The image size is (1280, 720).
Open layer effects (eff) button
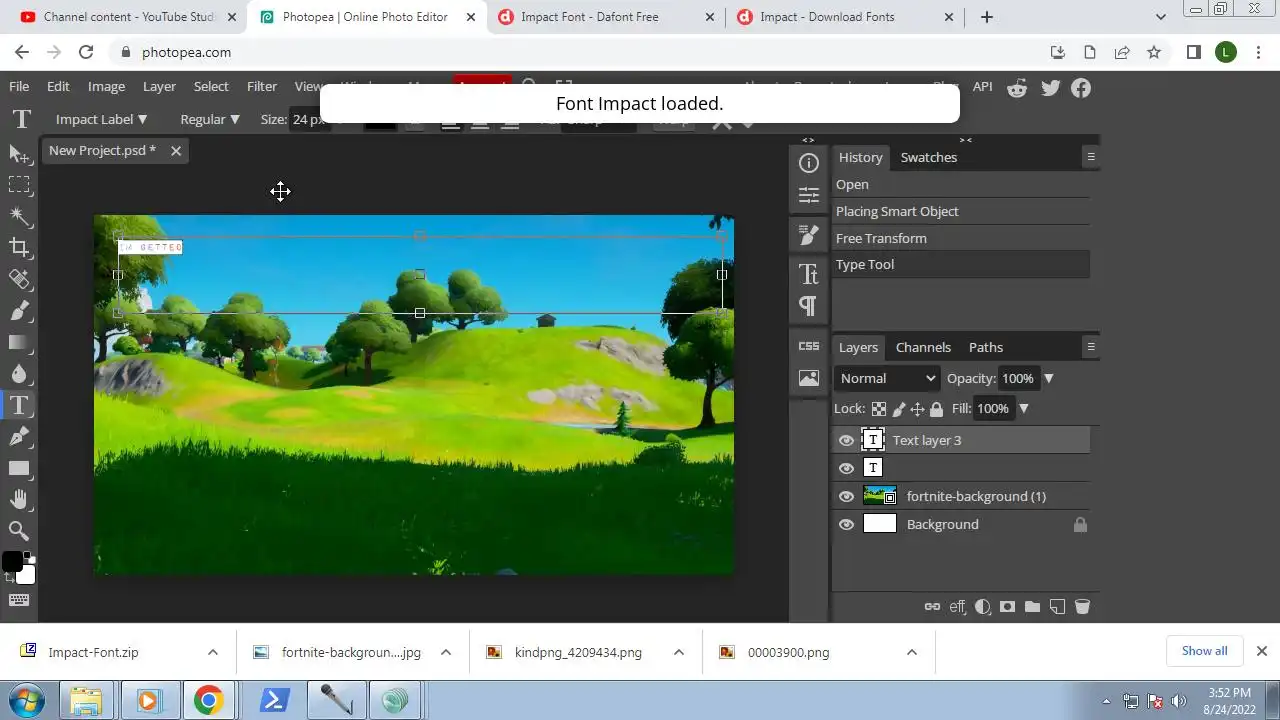[958, 606]
